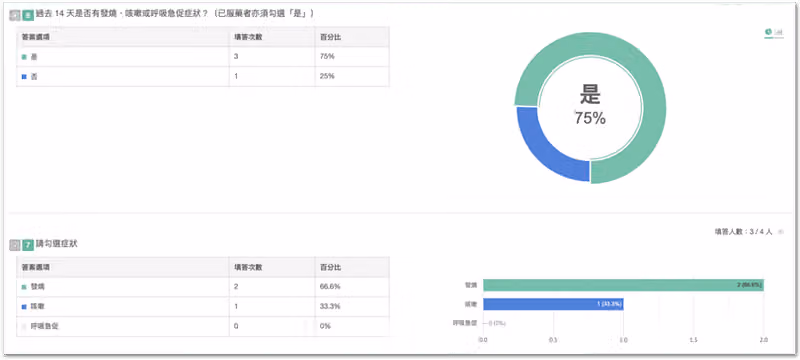Click the 請勾選症狀 question title
This screenshot has width=800, height=360.
57,245
